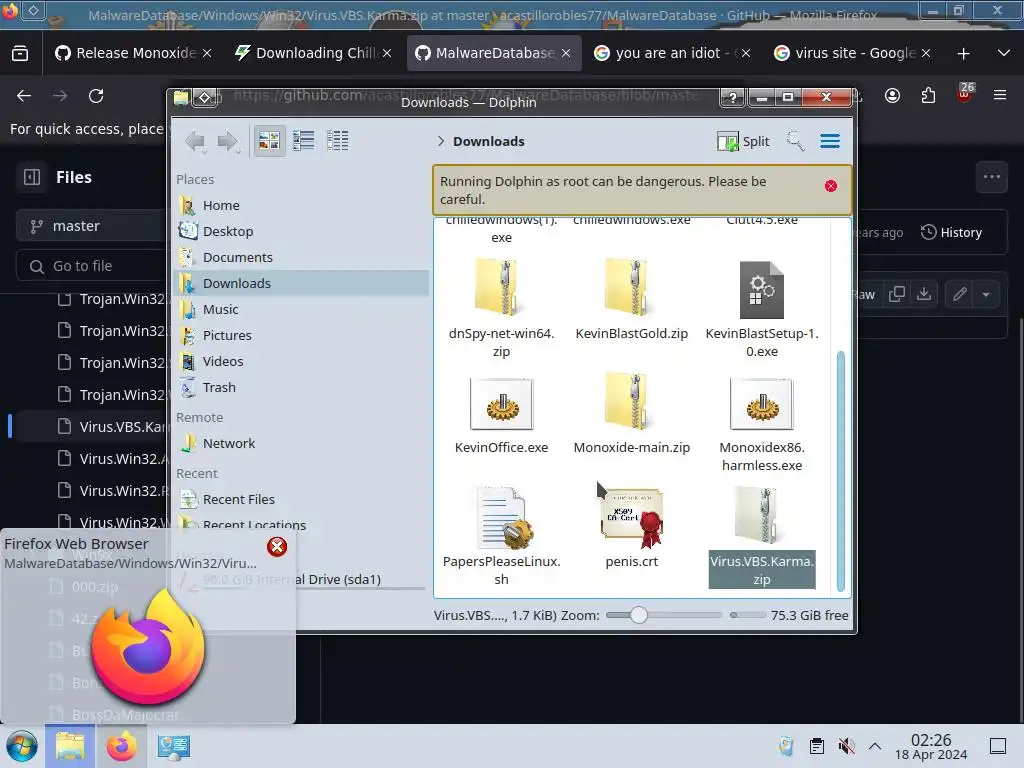Click the Downloads breadcrumb label
This screenshot has height=768, width=1024.
pos(488,141)
